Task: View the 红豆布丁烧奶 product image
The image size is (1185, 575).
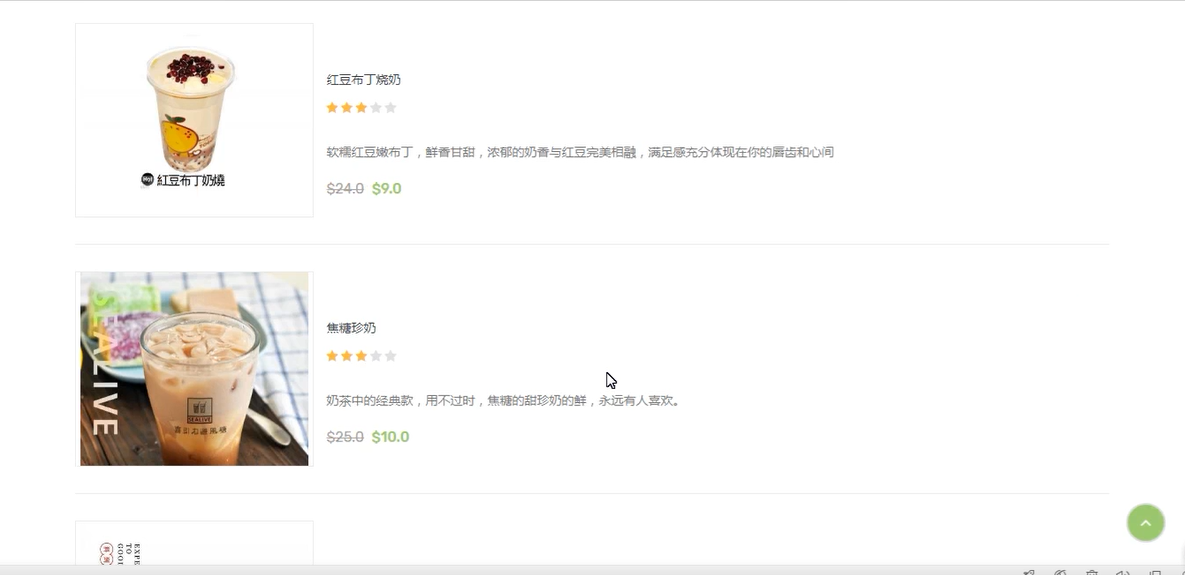Action: pyautogui.click(x=194, y=120)
